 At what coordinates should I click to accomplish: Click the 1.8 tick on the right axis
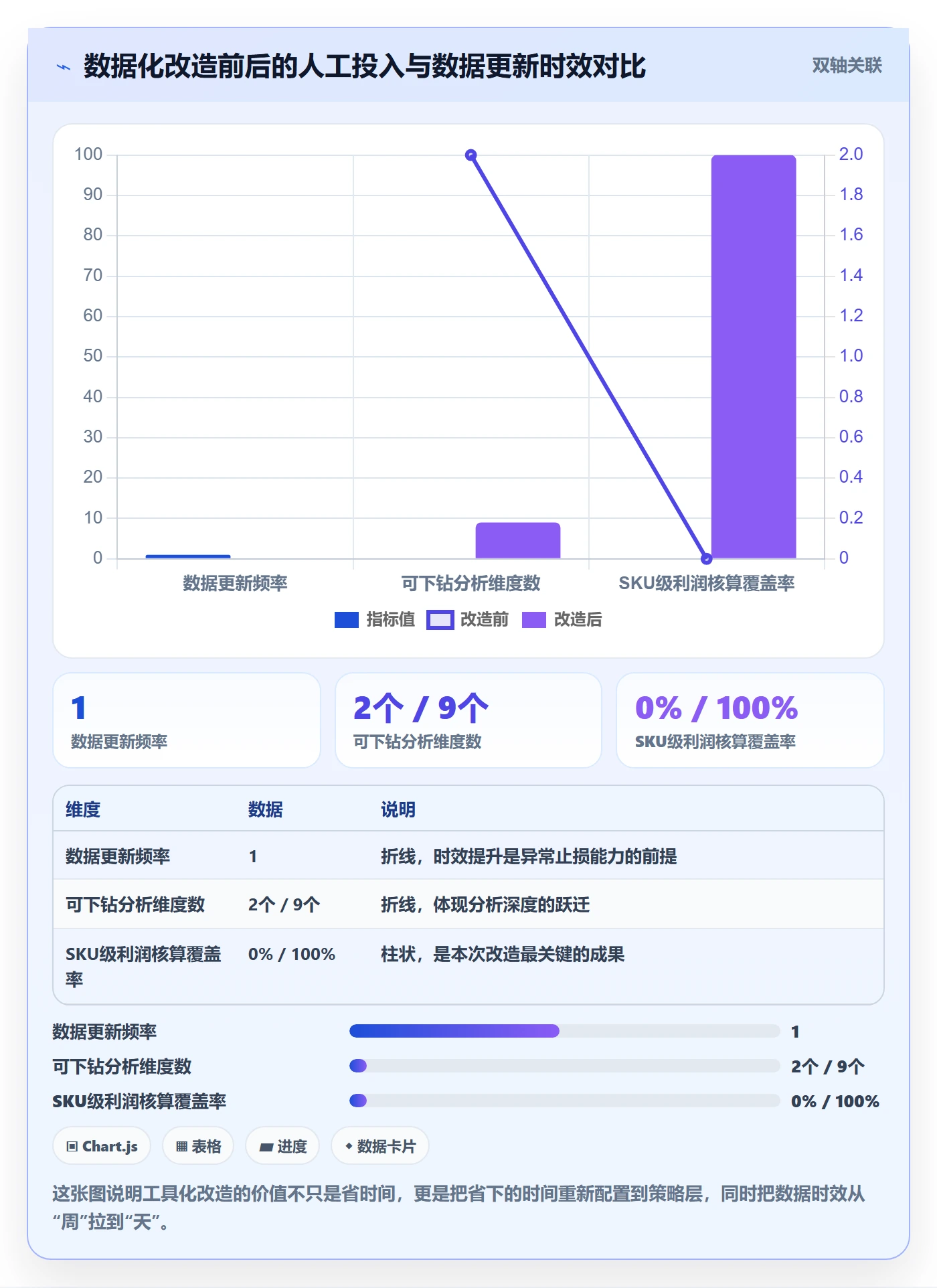click(x=851, y=195)
